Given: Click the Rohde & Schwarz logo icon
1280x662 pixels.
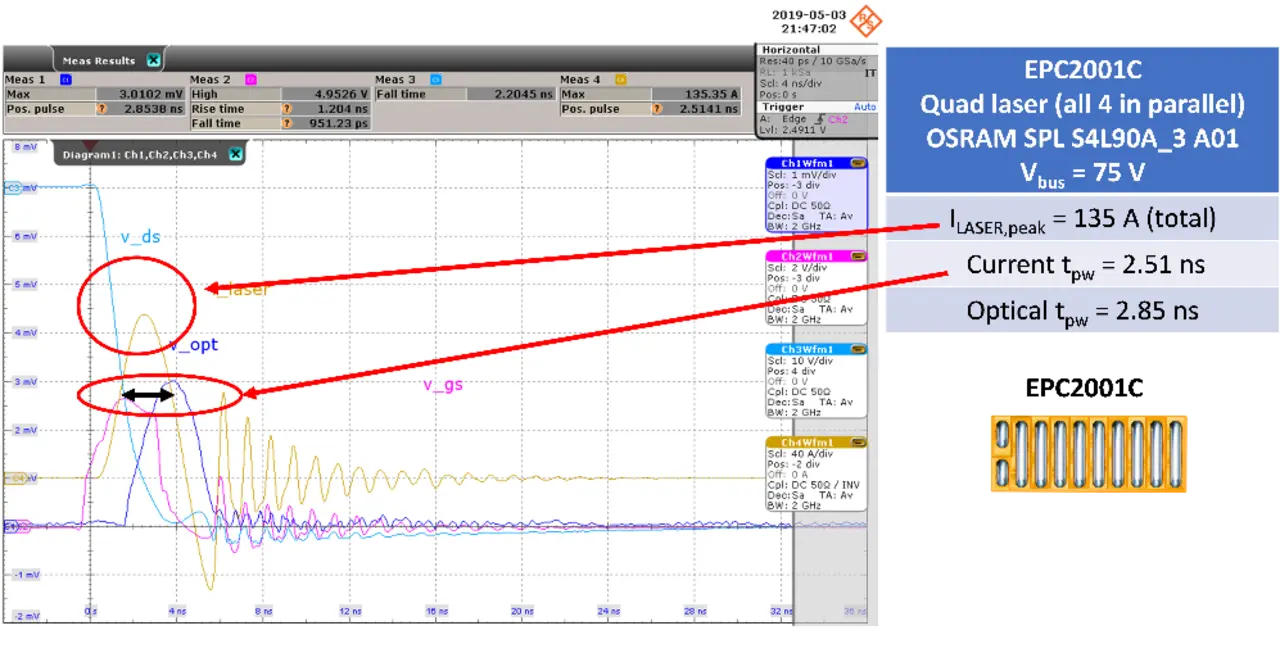Looking at the screenshot, I should (x=869, y=20).
